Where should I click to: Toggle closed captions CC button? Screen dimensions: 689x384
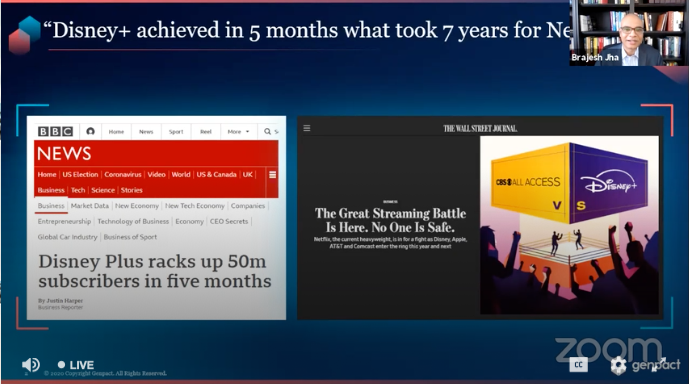578,364
